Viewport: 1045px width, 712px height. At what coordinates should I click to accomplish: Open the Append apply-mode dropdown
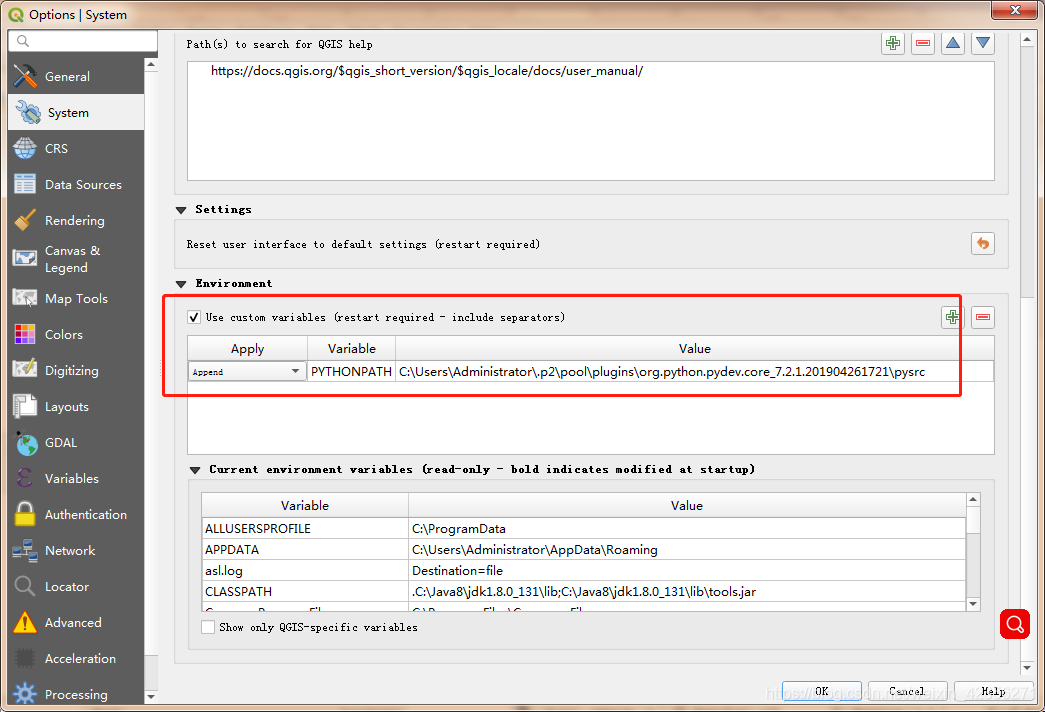click(x=247, y=371)
